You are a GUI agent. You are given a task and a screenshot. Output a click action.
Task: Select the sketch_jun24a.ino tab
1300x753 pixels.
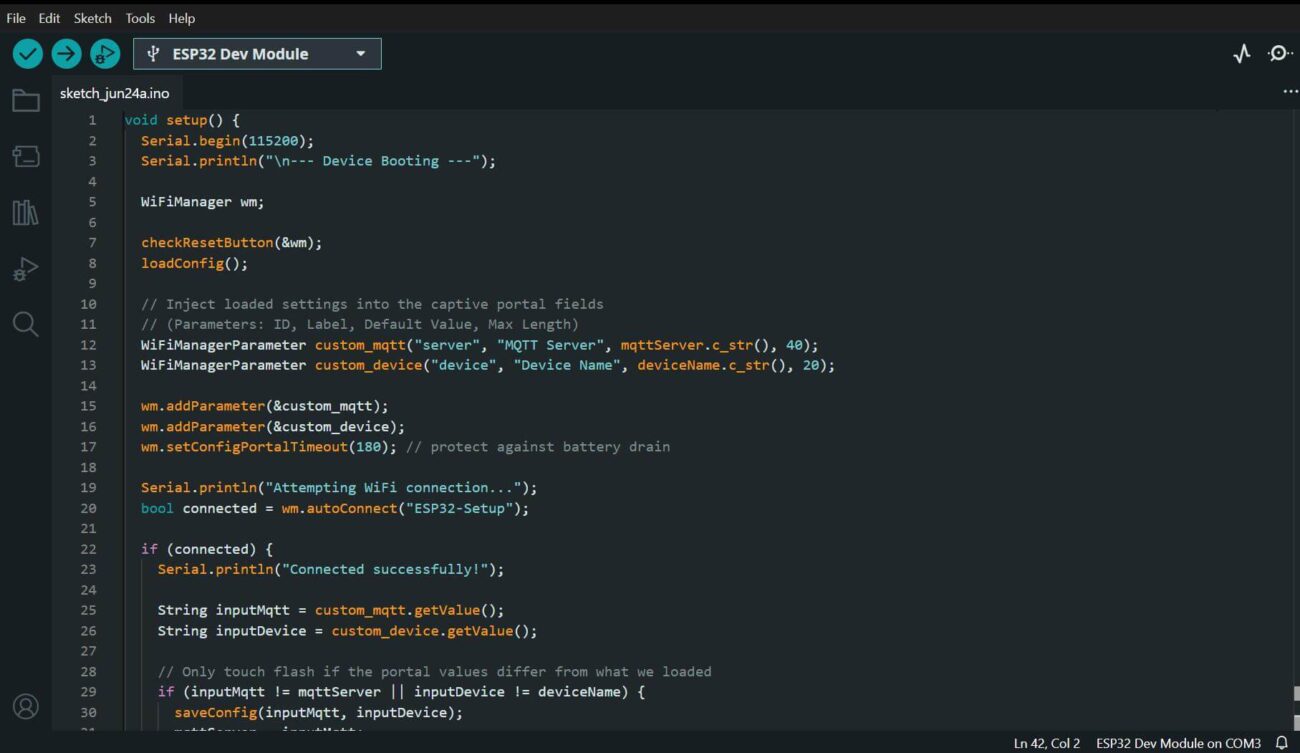(x=115, y=93)
